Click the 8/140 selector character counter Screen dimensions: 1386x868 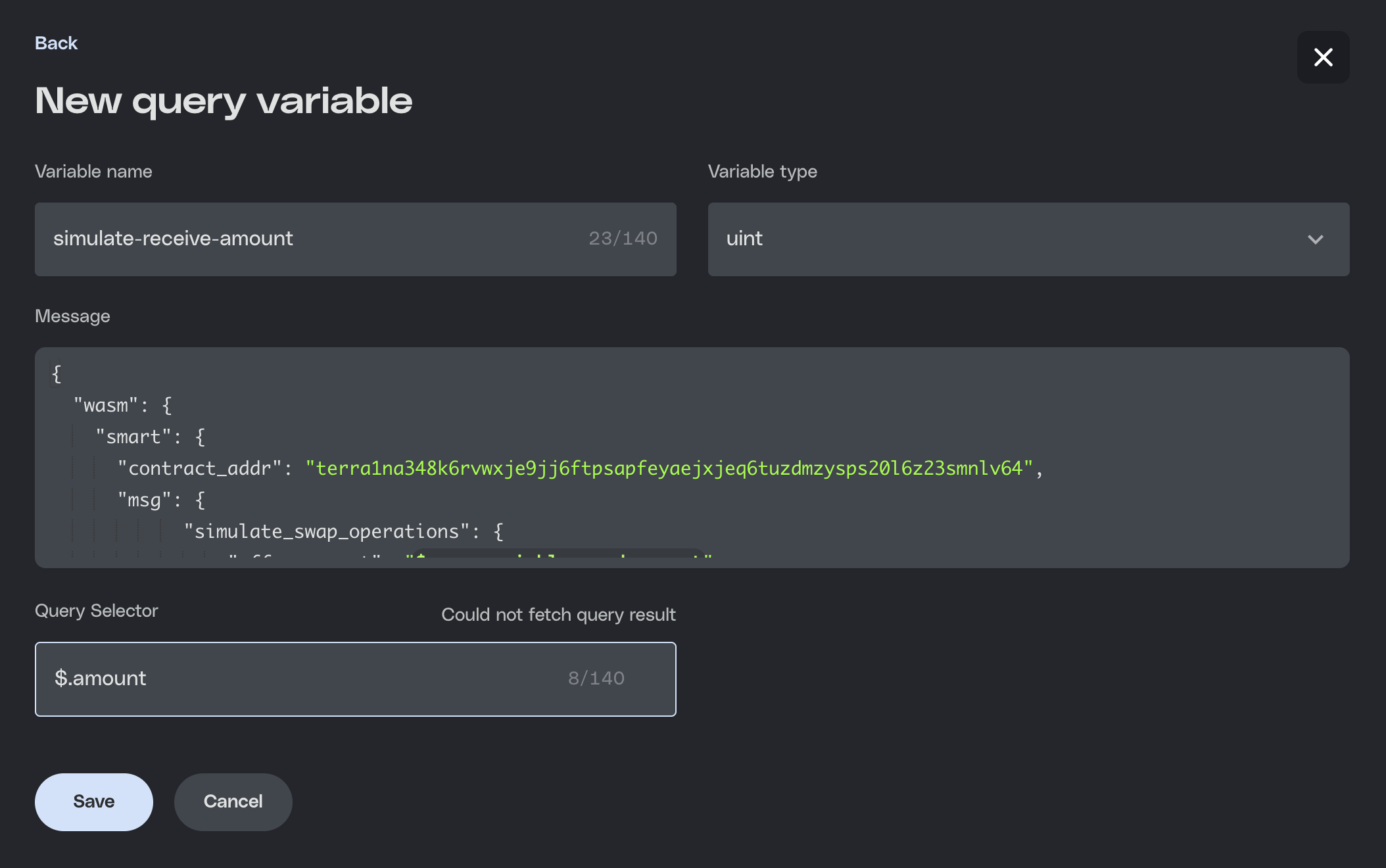(x=596, y=679)
